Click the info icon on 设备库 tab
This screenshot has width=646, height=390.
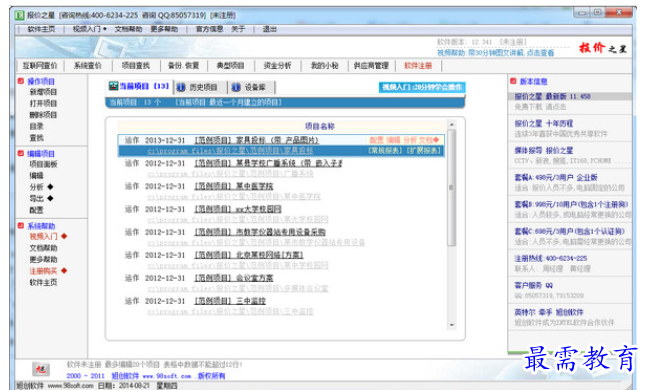tap(236, 87)
